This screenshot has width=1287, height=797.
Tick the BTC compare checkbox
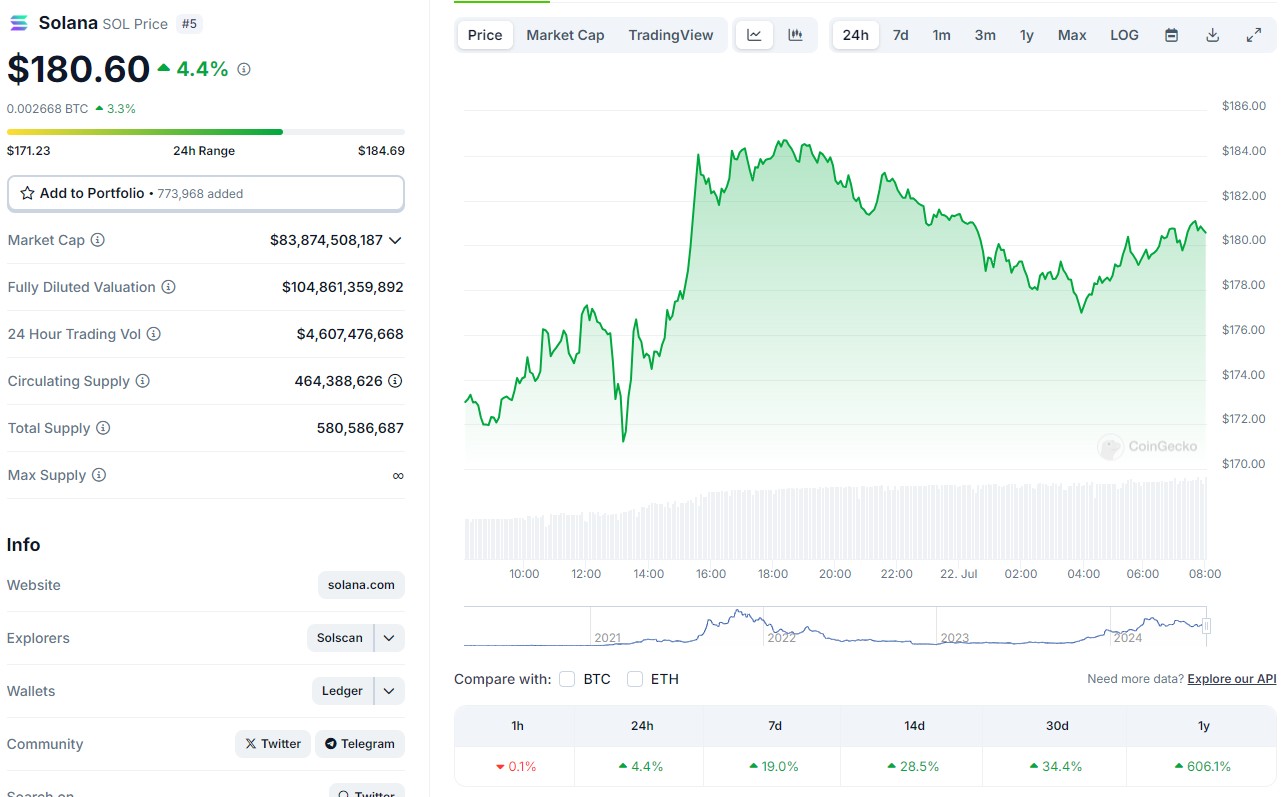(567, 679)
